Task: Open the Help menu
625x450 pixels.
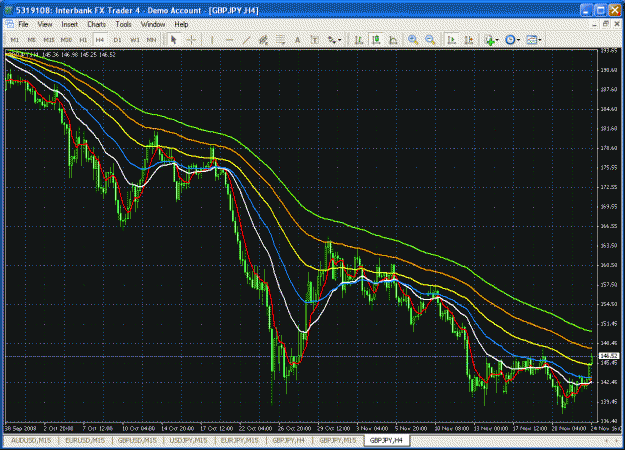Action: point(181,24)
